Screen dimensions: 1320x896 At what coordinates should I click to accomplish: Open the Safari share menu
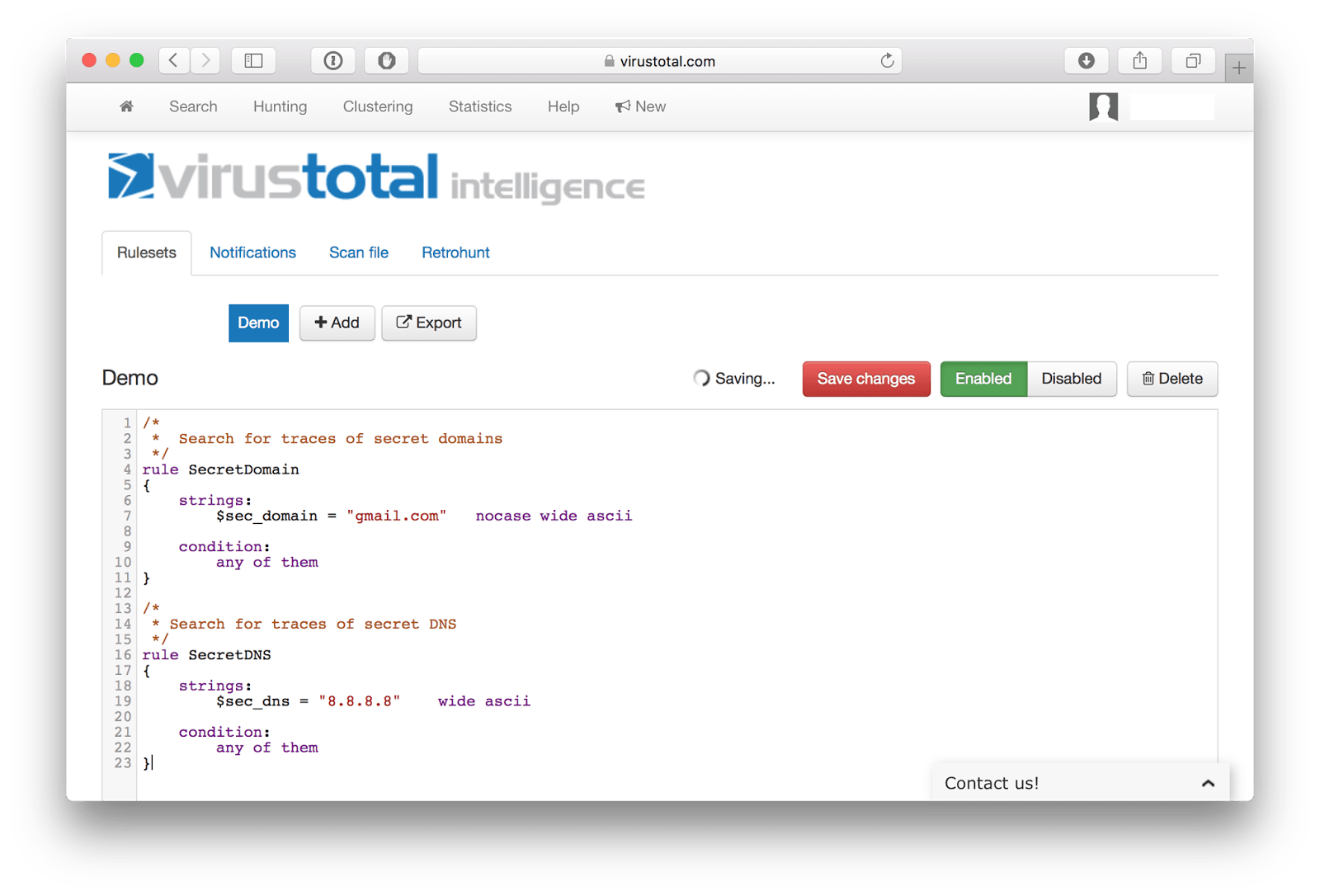tap(1139, 60)
